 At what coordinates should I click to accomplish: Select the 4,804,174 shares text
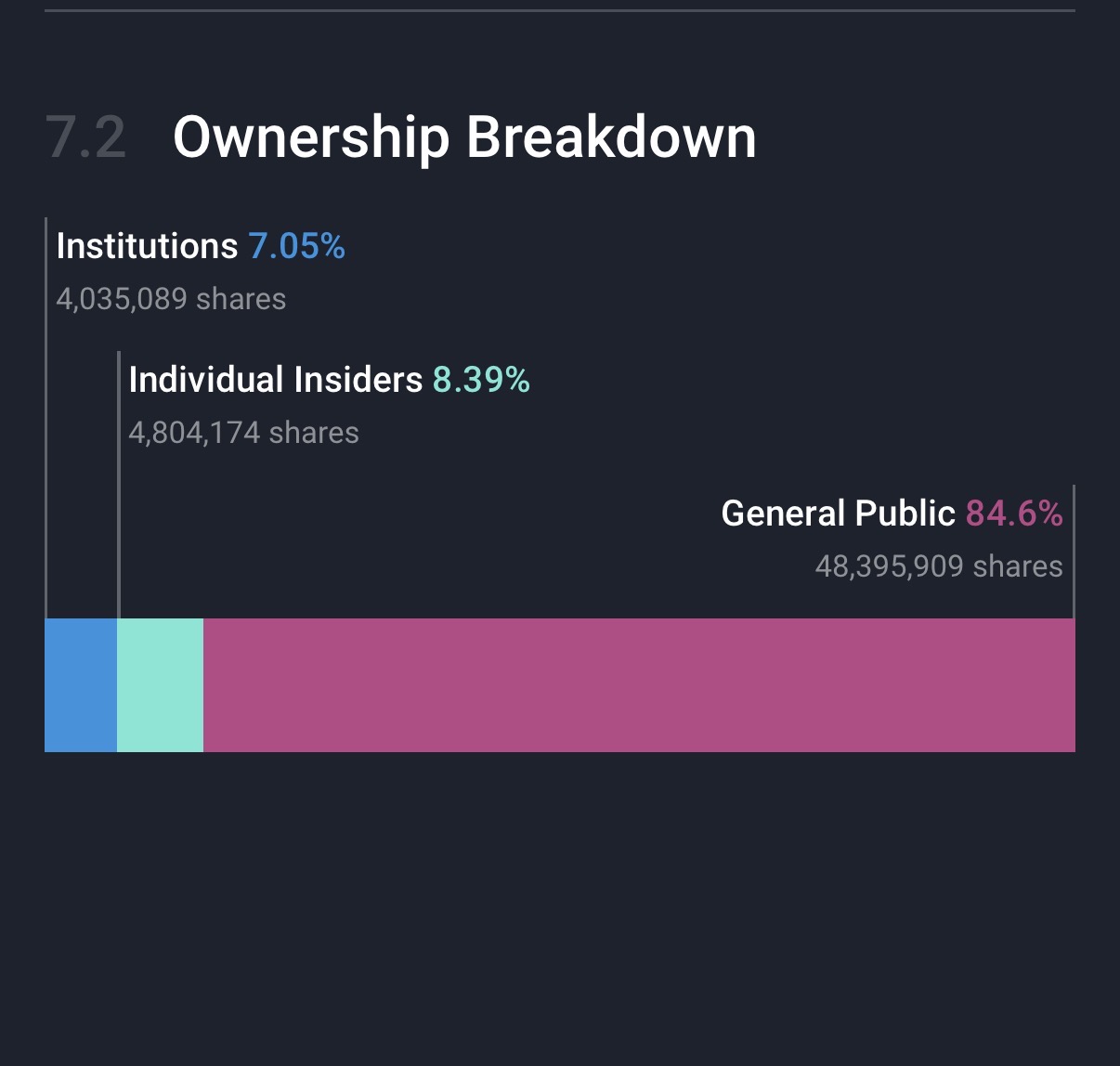243,433
